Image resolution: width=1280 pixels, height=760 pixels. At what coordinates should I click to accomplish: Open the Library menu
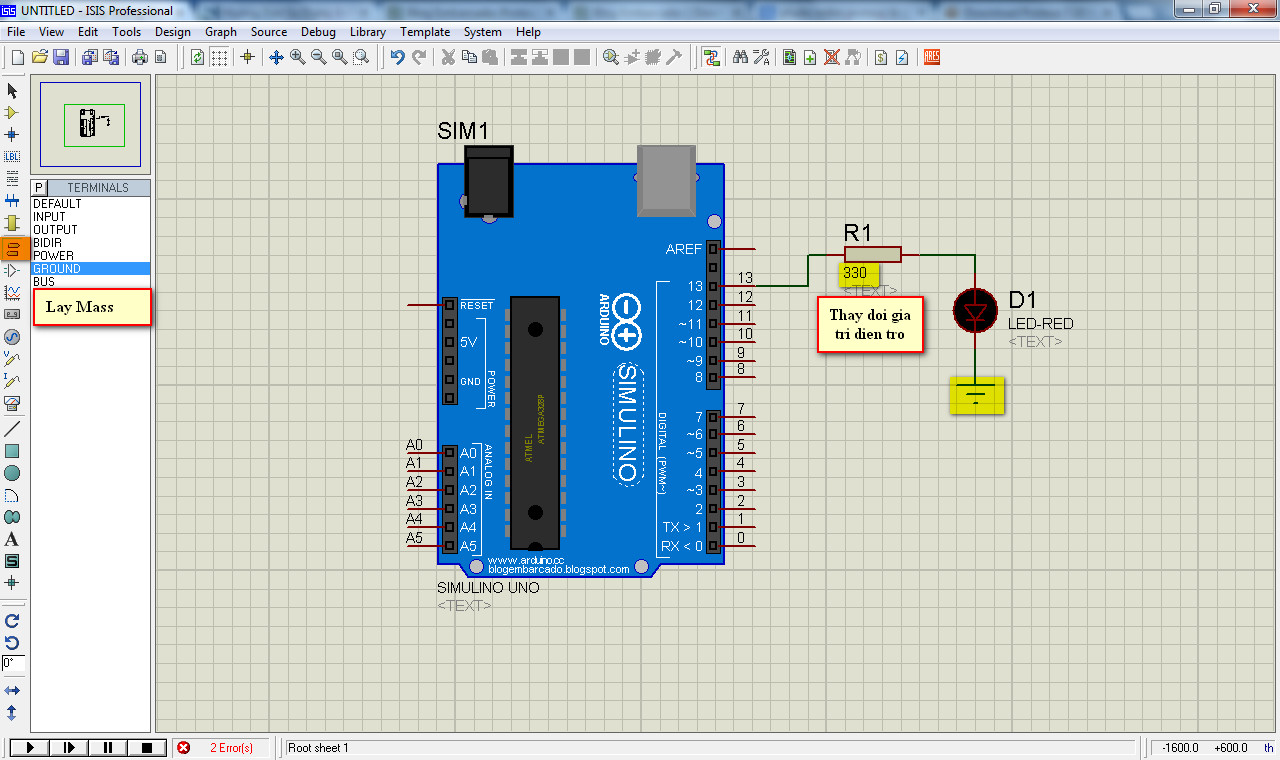(367, 32)
